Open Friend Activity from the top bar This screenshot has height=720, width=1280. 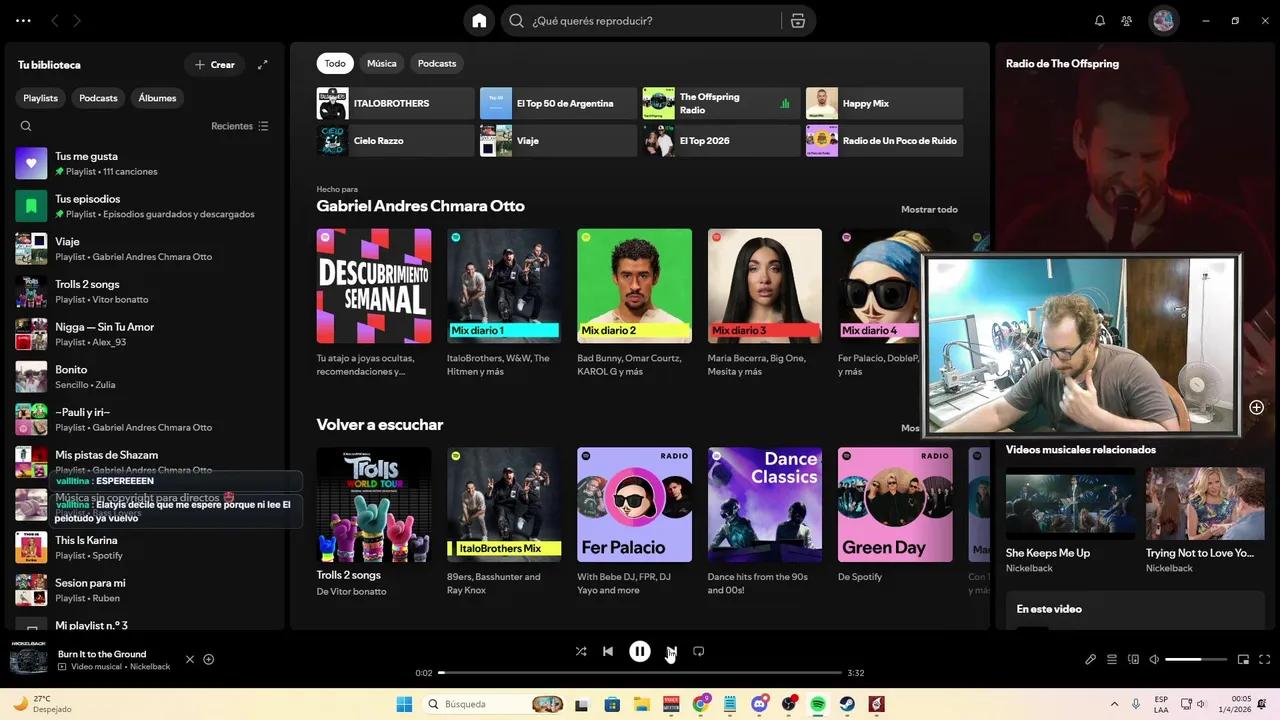[x=1127, y=21]
